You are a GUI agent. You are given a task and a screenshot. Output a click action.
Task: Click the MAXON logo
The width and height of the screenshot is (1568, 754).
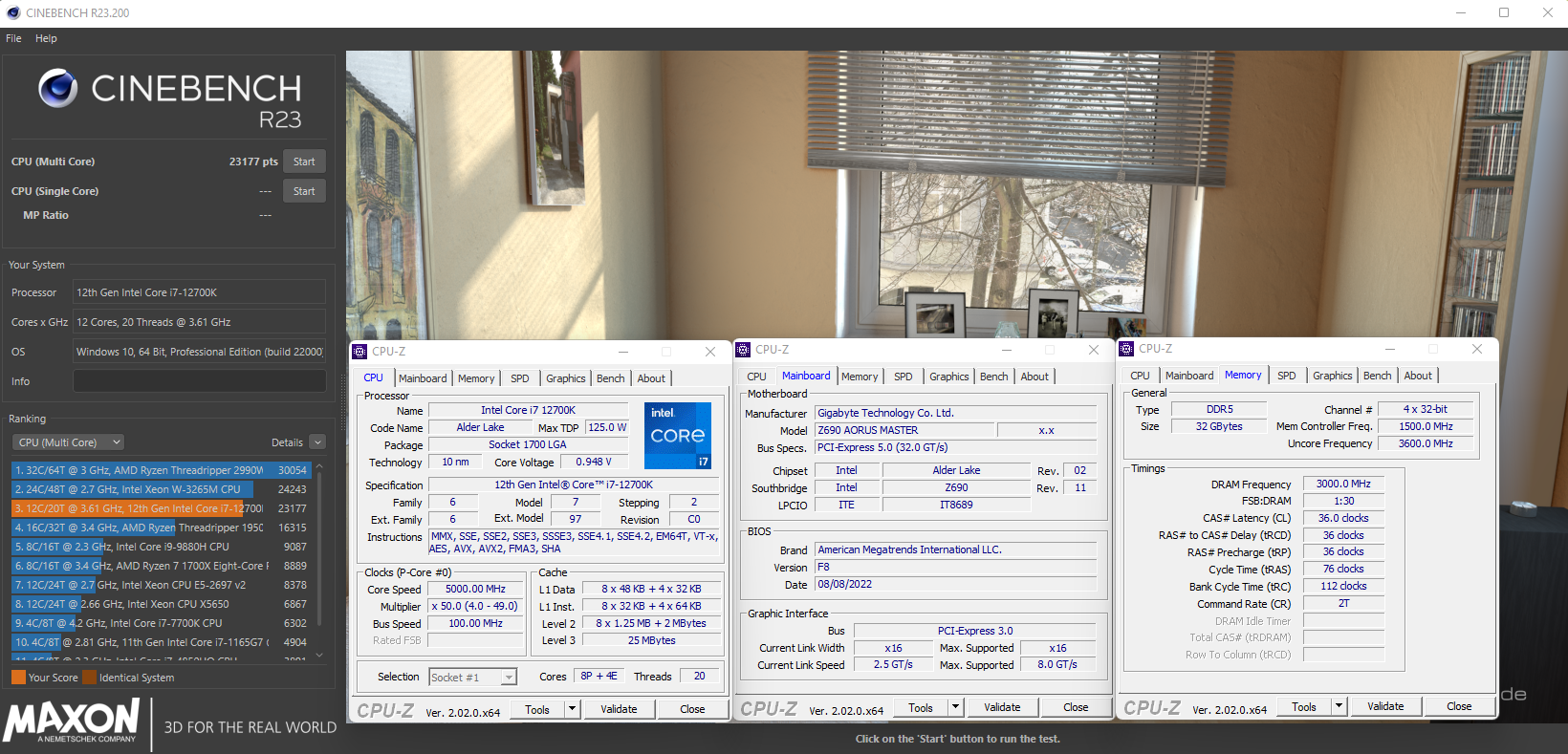pos(73,721)
